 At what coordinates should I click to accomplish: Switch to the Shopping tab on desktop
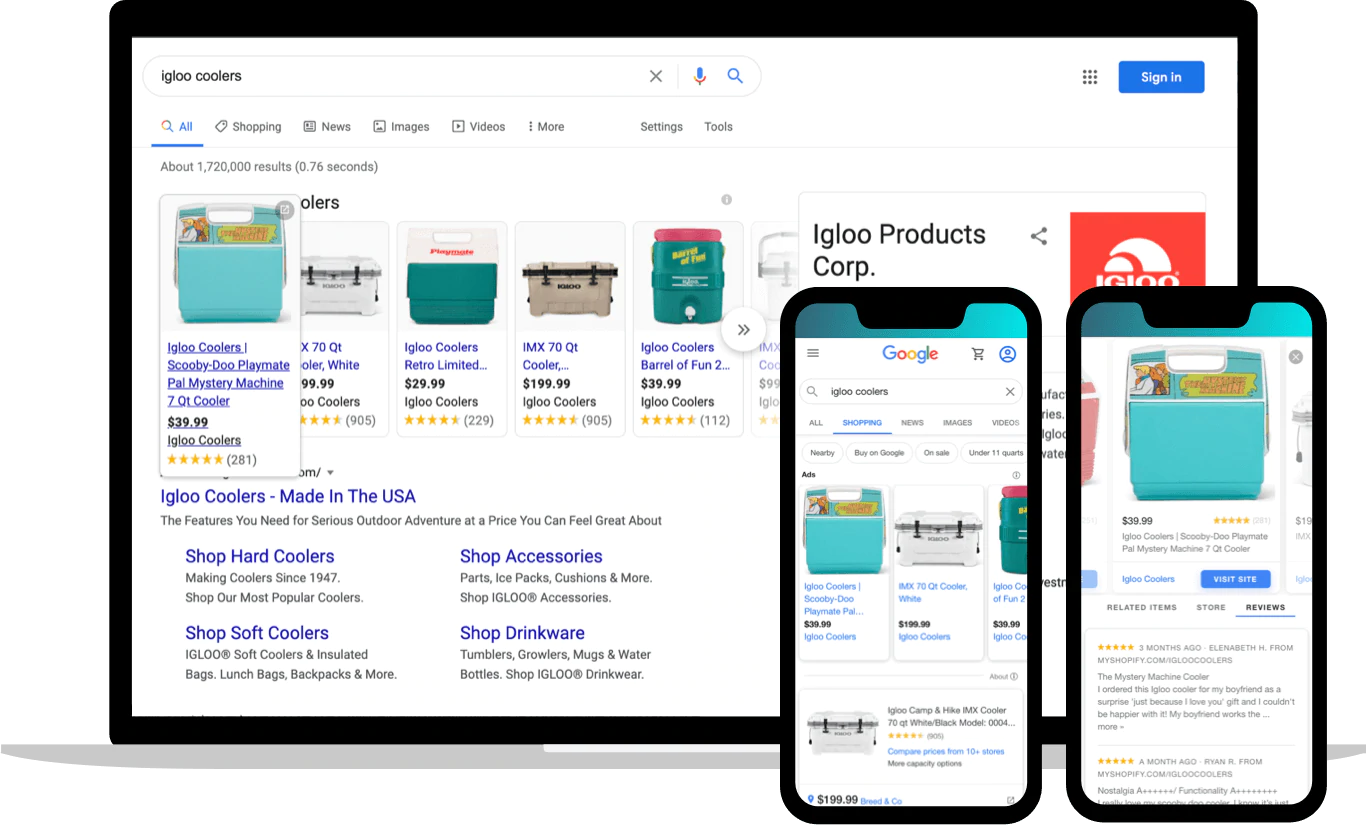coord(248,127)
